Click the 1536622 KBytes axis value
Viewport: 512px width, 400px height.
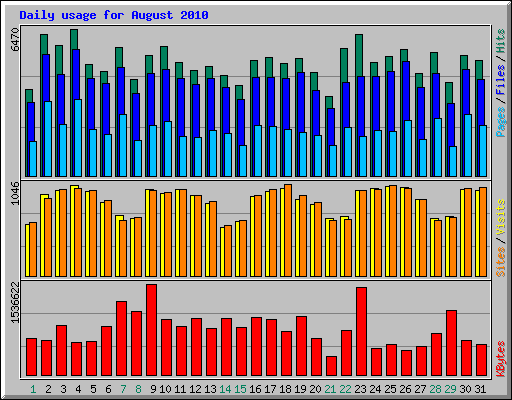coord(15,302)
